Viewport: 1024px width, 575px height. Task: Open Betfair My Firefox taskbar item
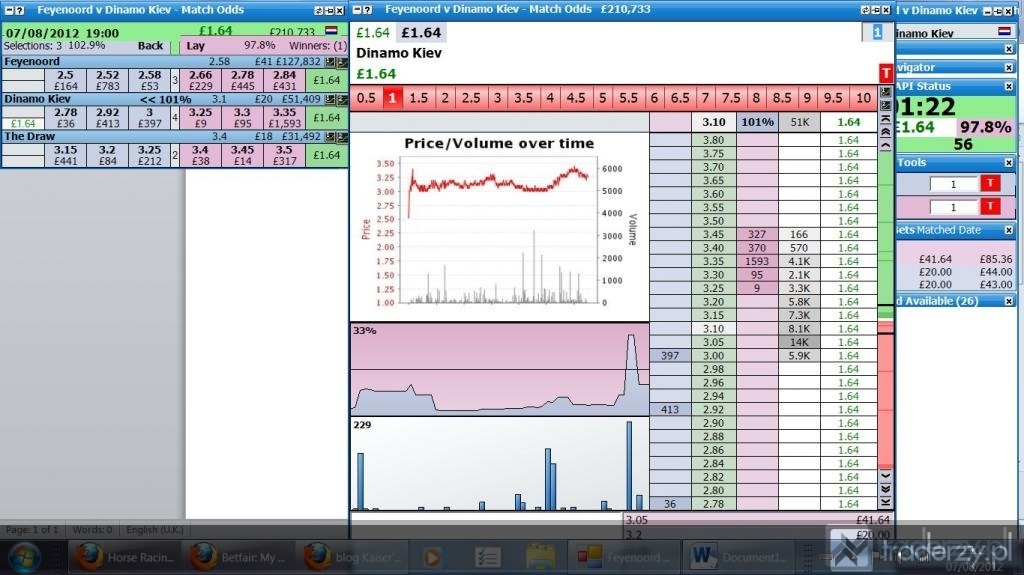click(239, 557)
